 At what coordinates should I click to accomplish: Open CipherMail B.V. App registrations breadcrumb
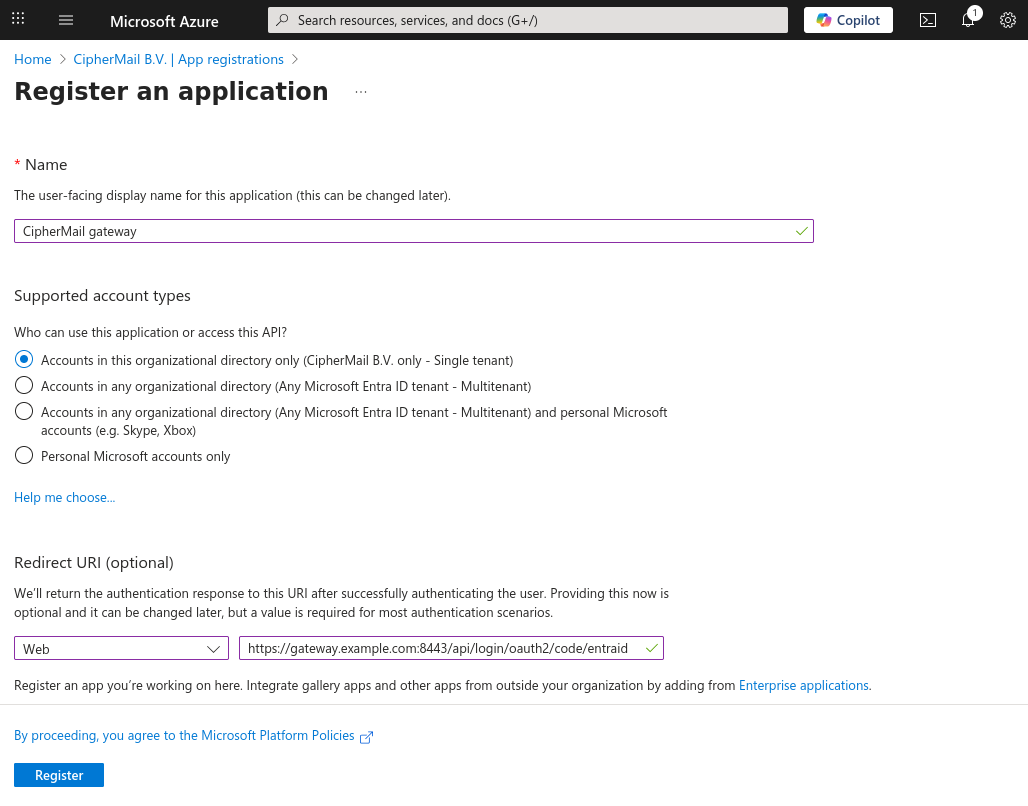177,59
